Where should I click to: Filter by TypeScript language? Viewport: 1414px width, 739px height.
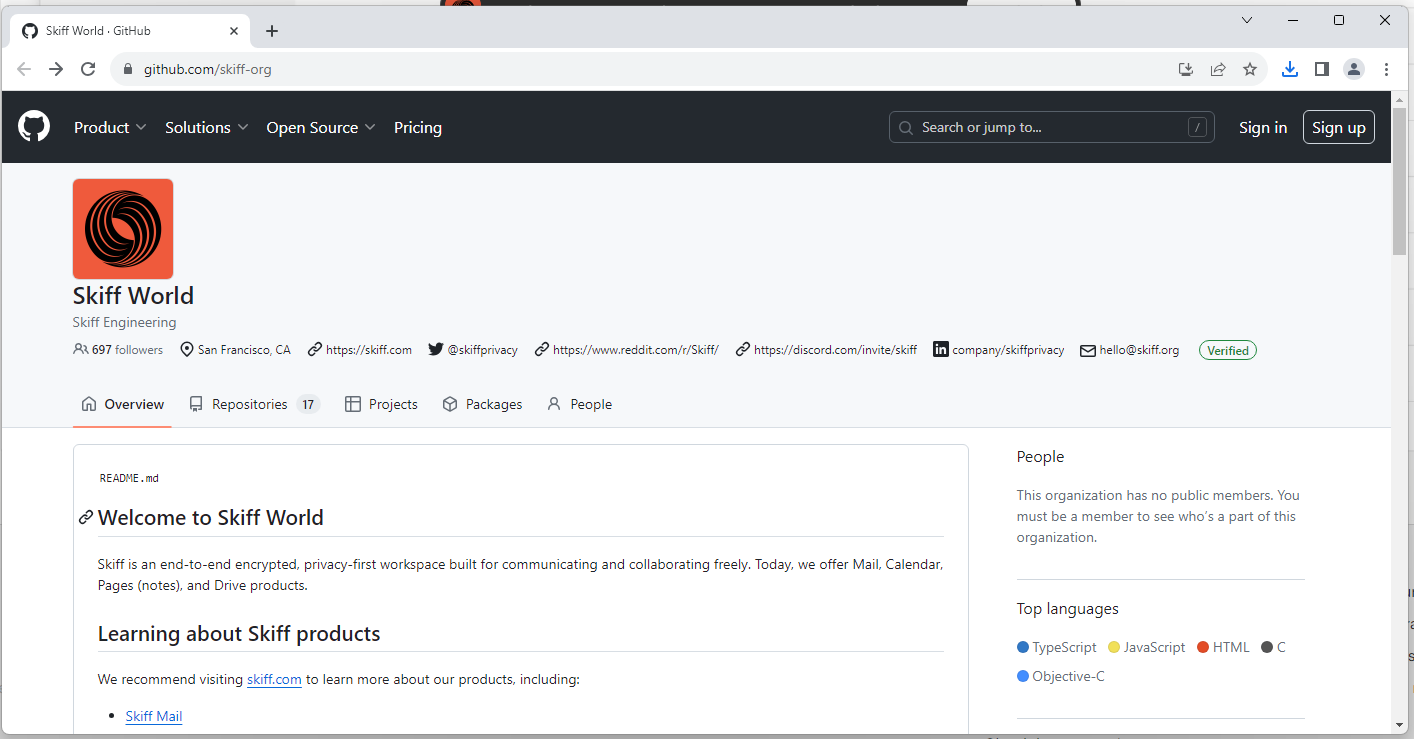coord(1056,647)
